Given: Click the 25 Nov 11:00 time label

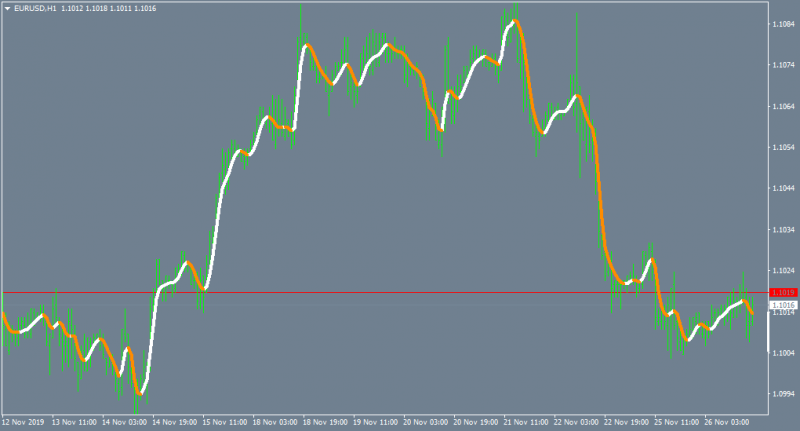Looking at the screenshot, I should tap(677, 422).
